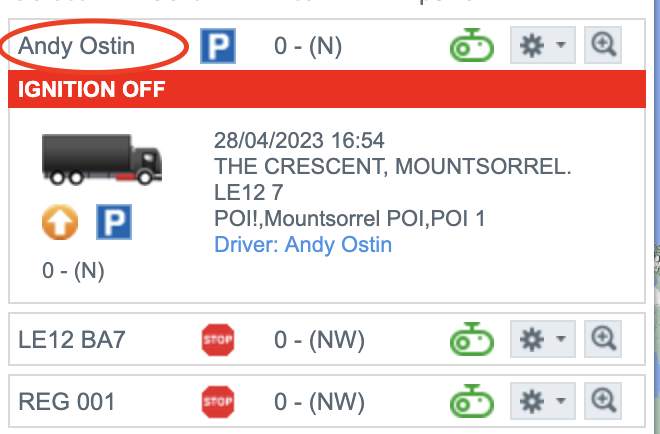Click the orange north heading arrow icon
Screen dimensions: 660x434
tap(60, 222)
